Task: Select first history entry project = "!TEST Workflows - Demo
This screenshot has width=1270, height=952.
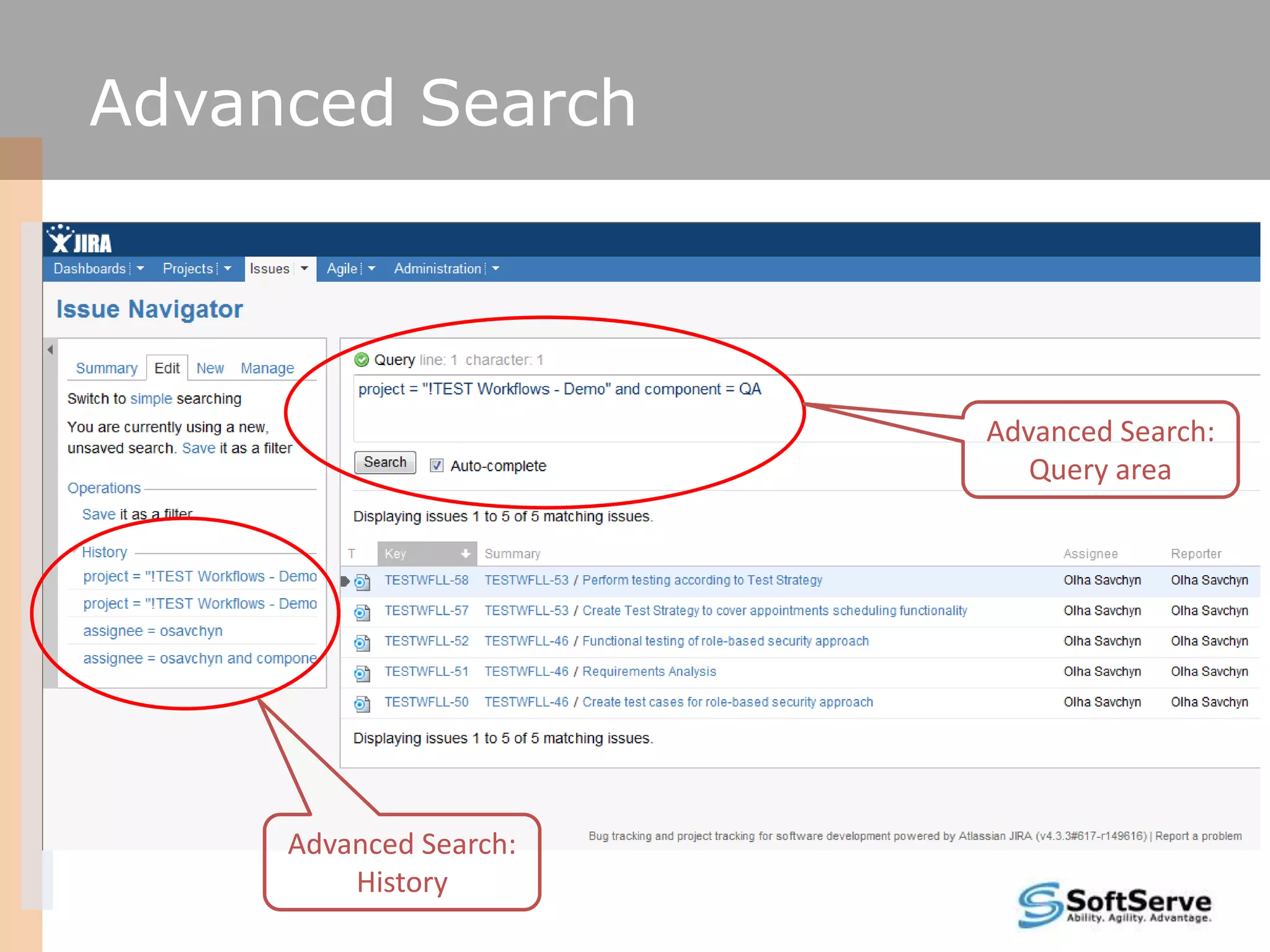Action: point(200,576)
